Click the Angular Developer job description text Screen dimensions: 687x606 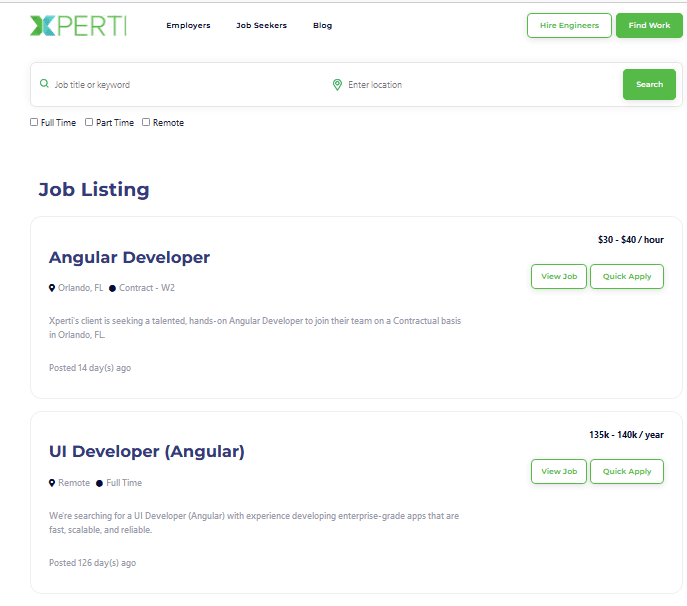(x=255, y=328)
